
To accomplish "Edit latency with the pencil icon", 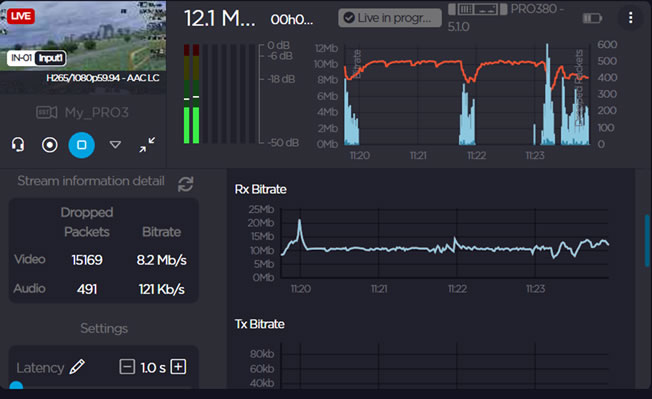I will [77, 367].
